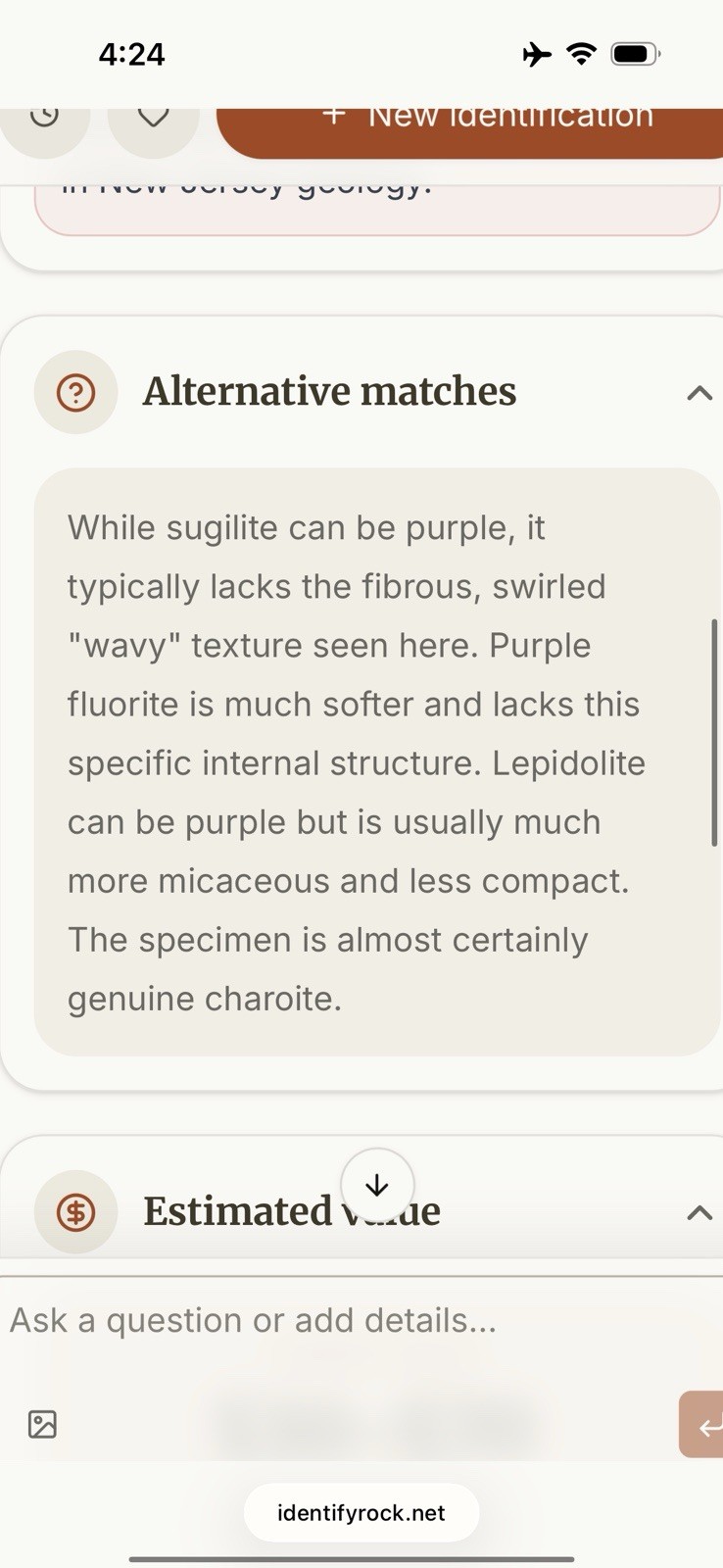Collapse the Alternative matches section chevron
The image size is (723, 1568).
coord(699,393)
